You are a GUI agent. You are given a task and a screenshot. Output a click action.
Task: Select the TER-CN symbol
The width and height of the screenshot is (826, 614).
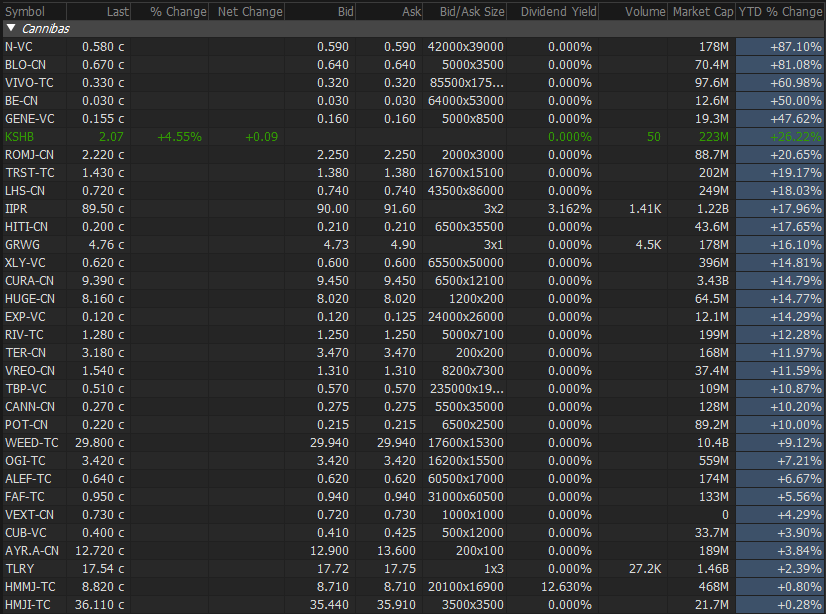click(x=25, y=352)
